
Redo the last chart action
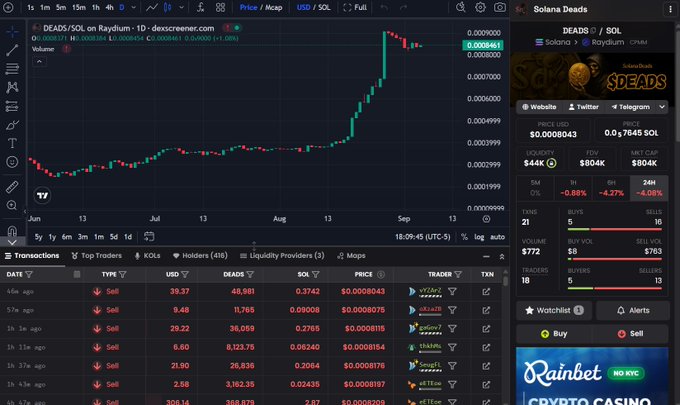(x=403, y=7)
